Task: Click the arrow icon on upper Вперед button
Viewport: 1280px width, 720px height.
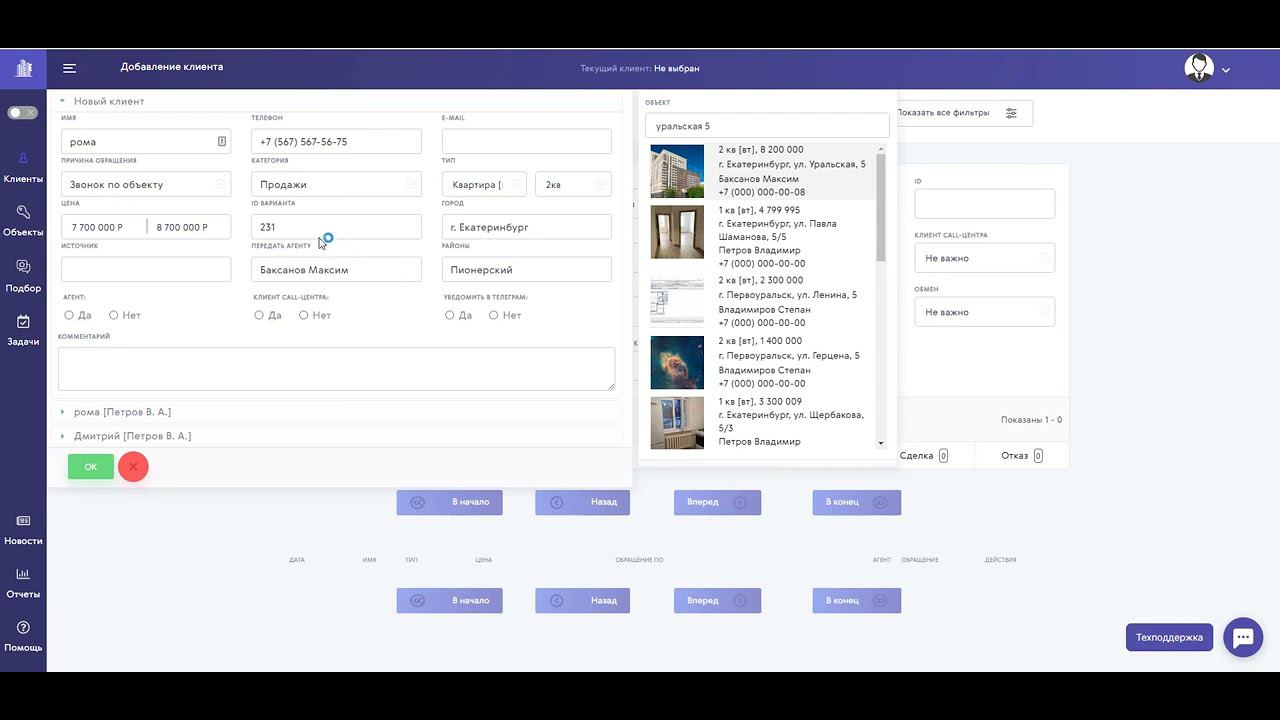Action: coord(740,502)
